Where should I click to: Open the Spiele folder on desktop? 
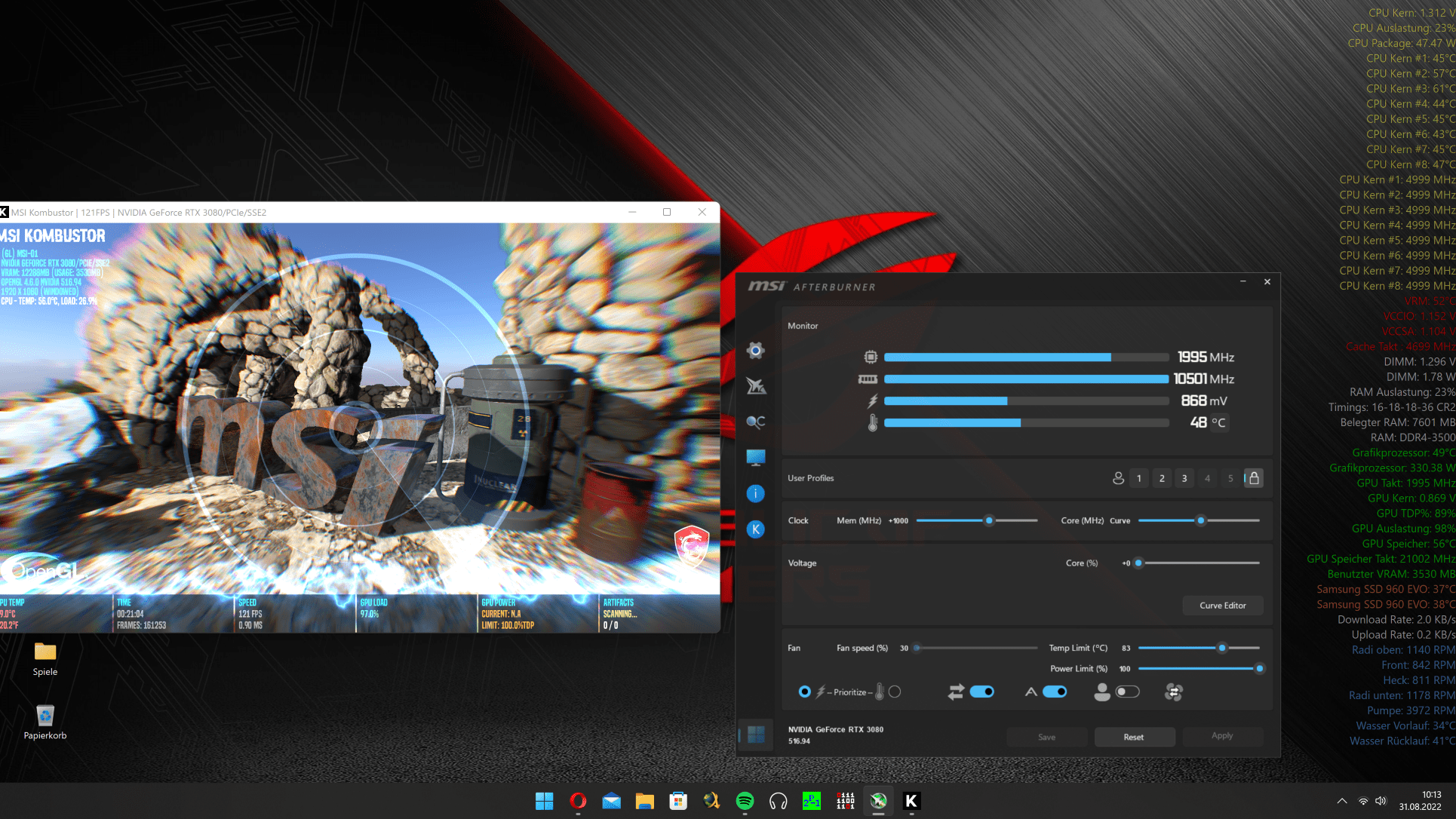(x=45, y=658)
